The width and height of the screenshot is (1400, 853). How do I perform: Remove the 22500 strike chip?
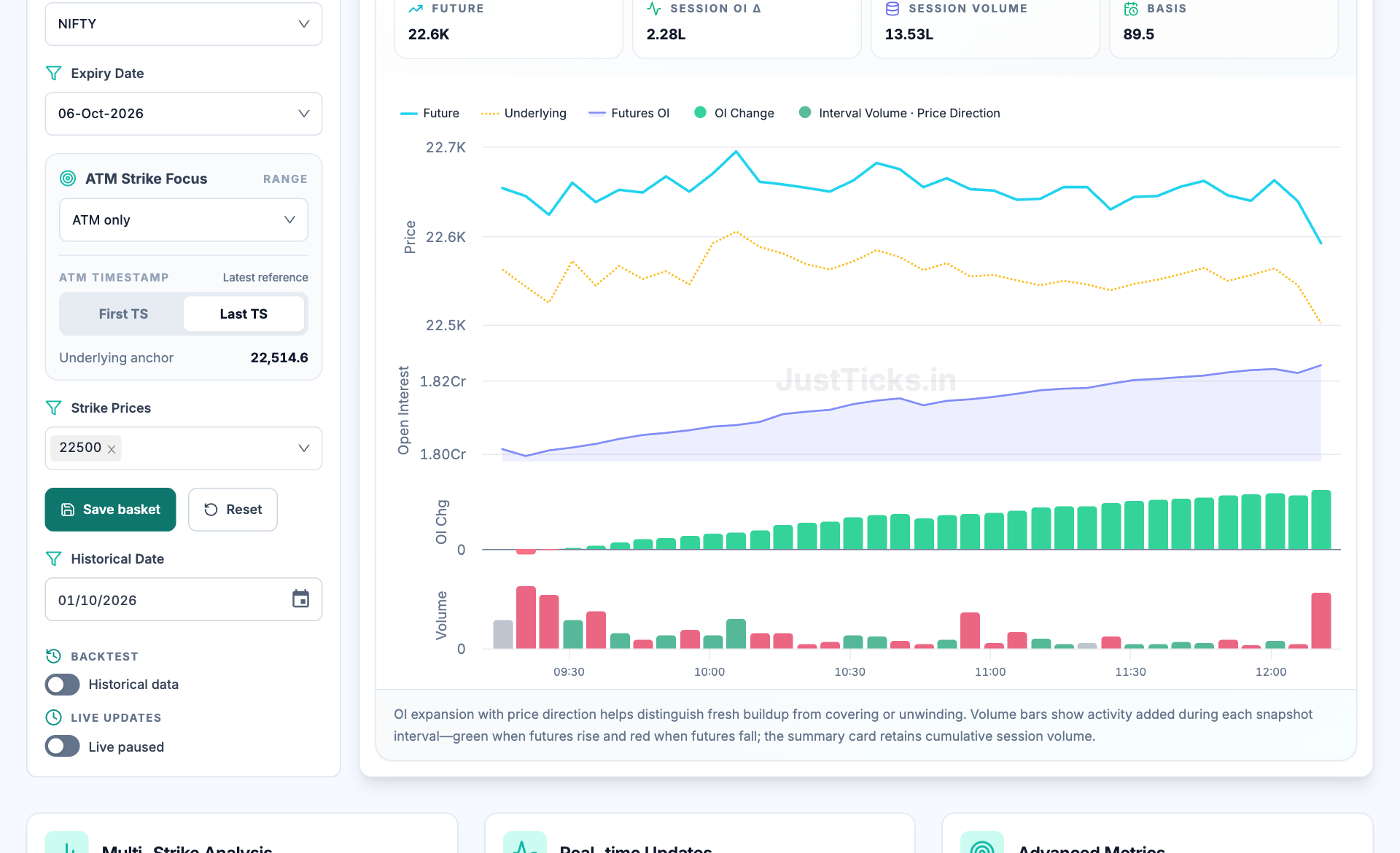(x=112, y=449)
